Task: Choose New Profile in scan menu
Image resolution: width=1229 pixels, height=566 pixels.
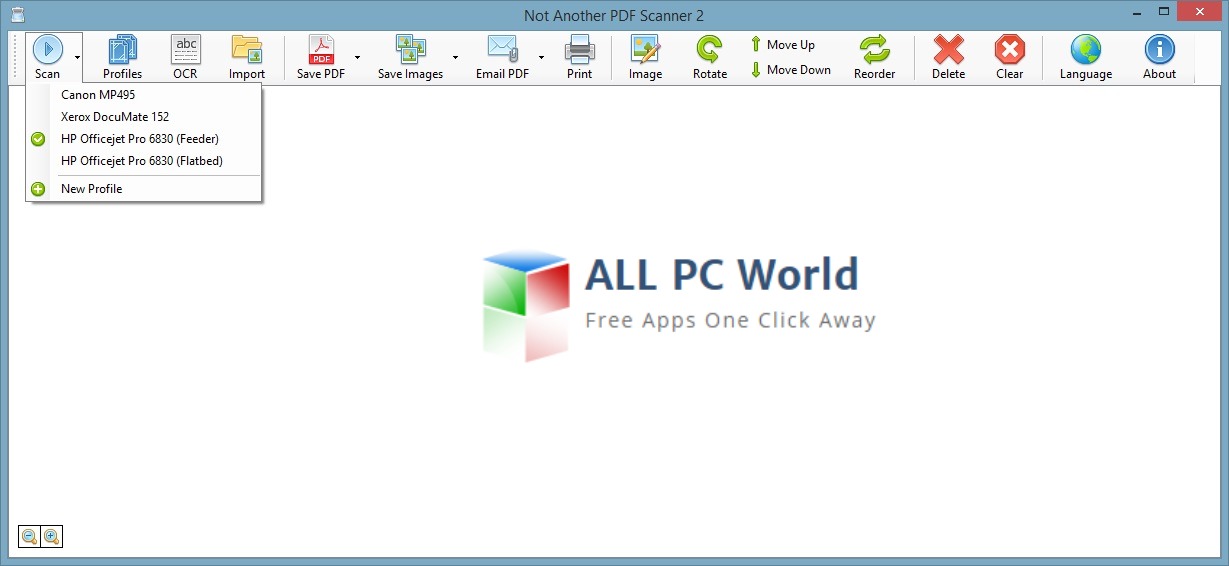Action: (x=144, y=189)
